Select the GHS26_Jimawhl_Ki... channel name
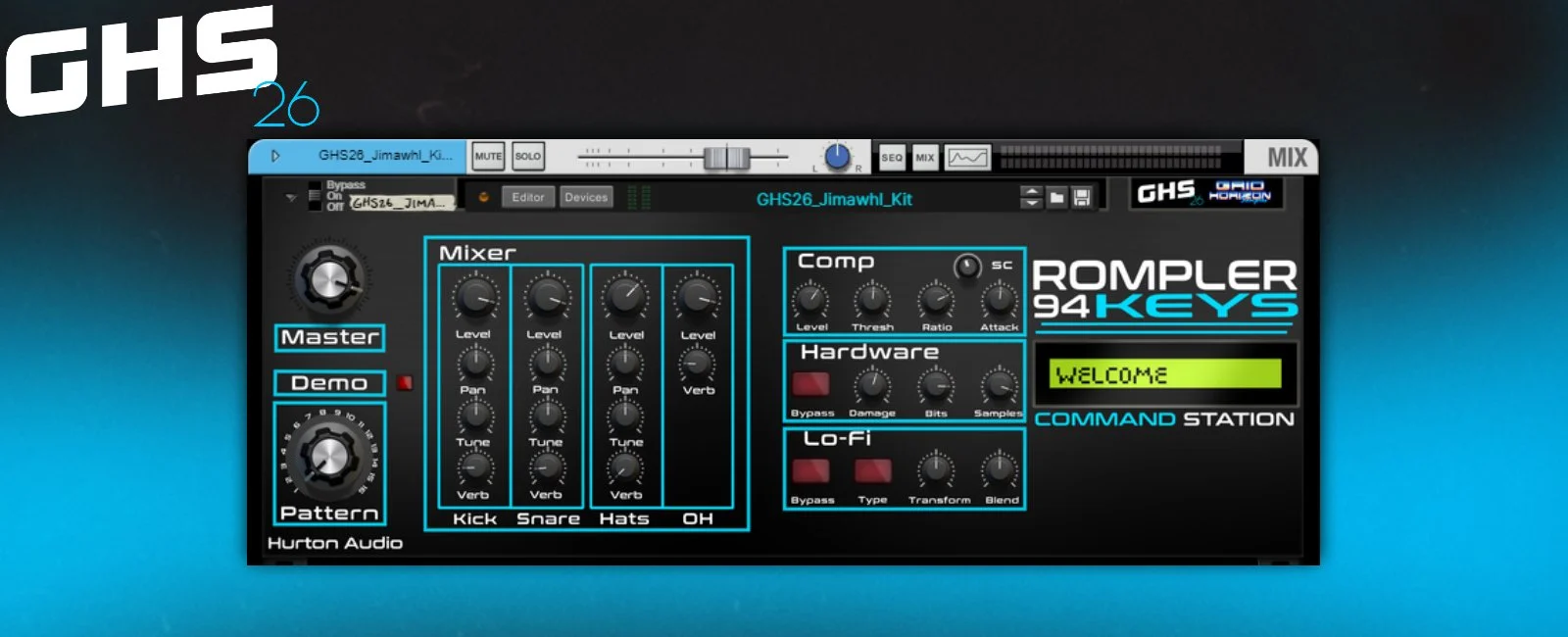The image size is (1568, 637). tap(385, 155)
